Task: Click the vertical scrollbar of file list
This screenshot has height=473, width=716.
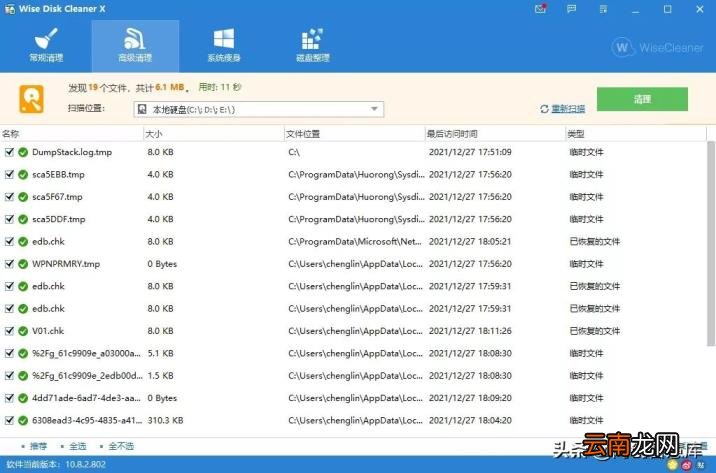Action: (x=711, y=243)
